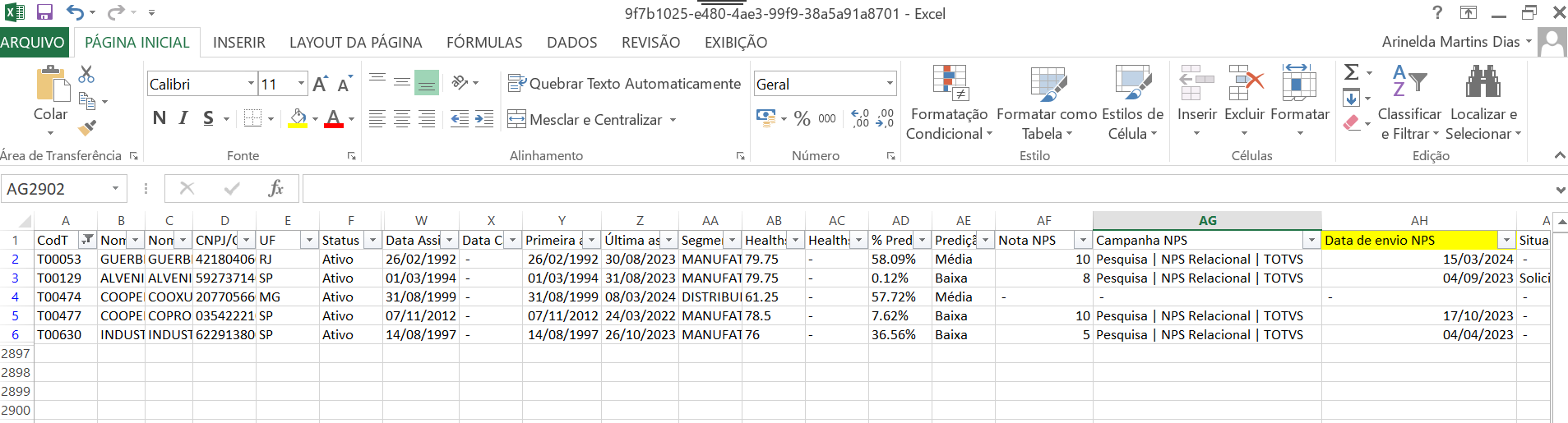The image size is (1568, 423).
Task: Switch to the DADOS ribbon tab
Action: pyautogui.click(x=571, y=43)
